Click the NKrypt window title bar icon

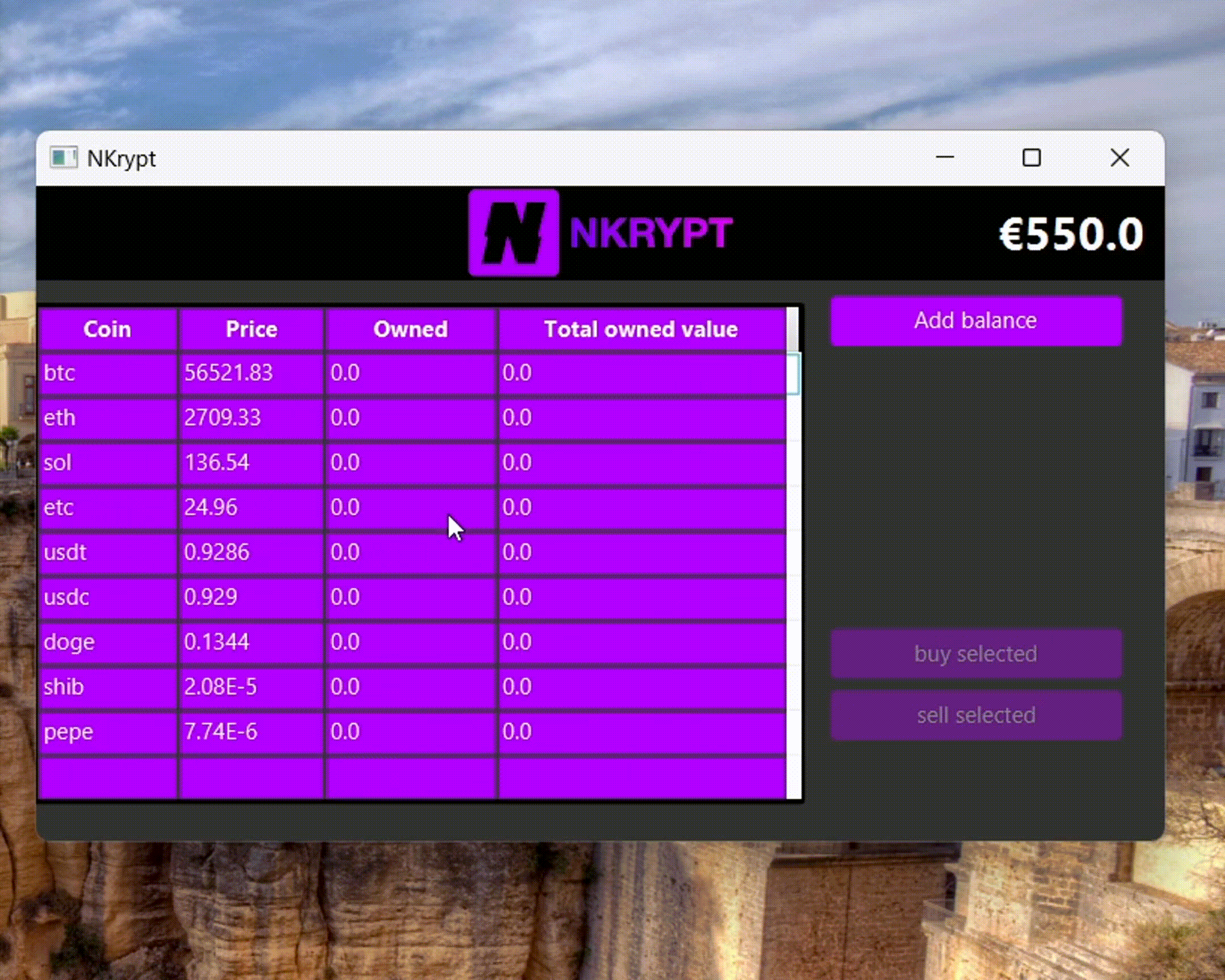[x=63, y=157]
